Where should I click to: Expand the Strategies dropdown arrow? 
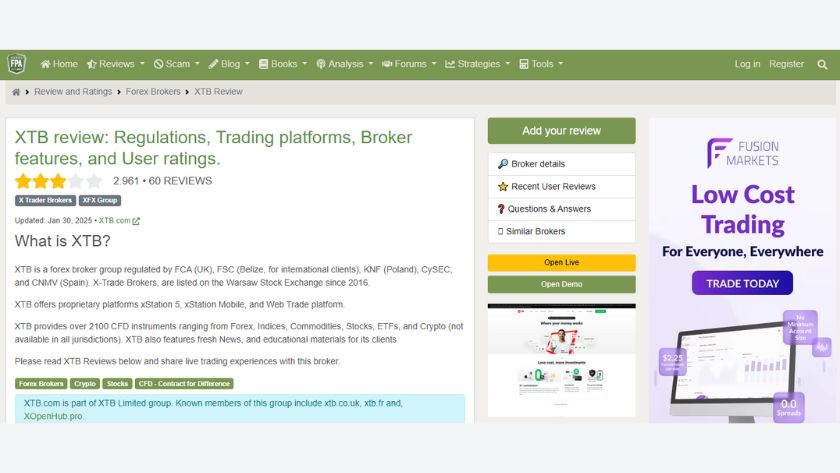[507, 64]
